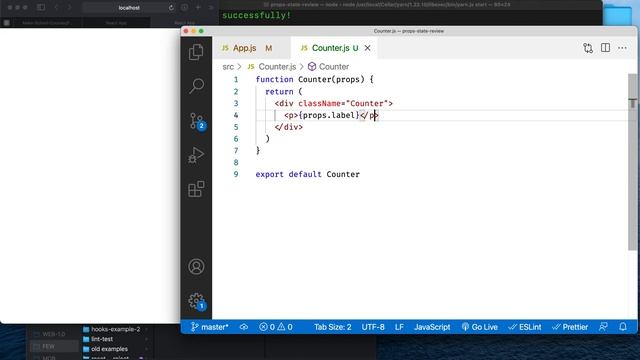Image resolution: width=640 pixels, height=360 pixels.
Task: Open Problems via errors and warnings count
Action: point(276,327)
